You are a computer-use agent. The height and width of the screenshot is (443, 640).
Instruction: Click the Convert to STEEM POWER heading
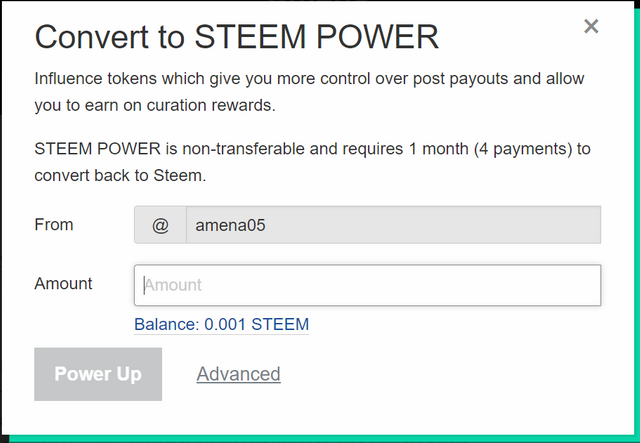[x=236, y=38]
